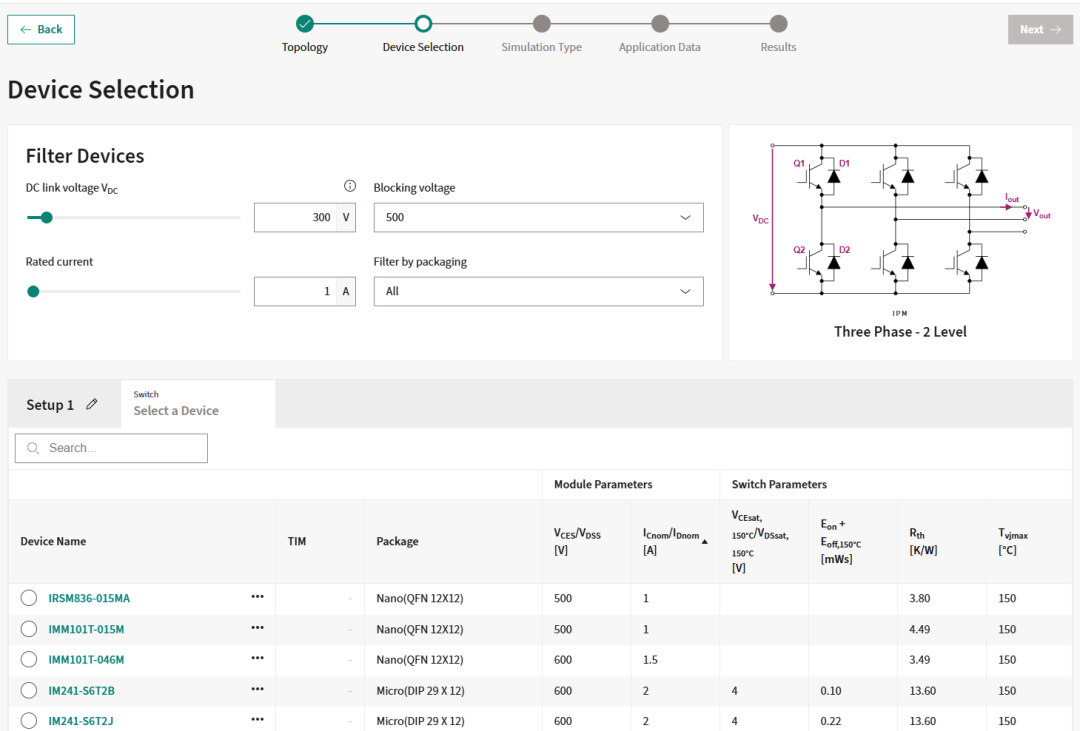Screen dimensions: 1080x731
Task: Sort by the ICnom/IDnom column arrow
Action: coord(705,541)
